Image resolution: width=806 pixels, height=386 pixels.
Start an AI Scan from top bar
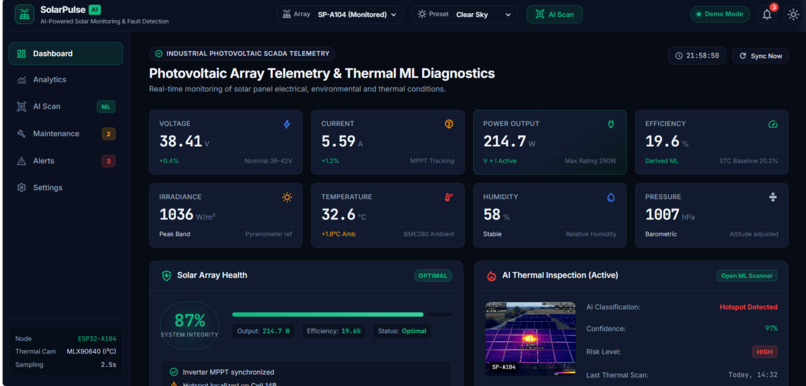point(554,14)
